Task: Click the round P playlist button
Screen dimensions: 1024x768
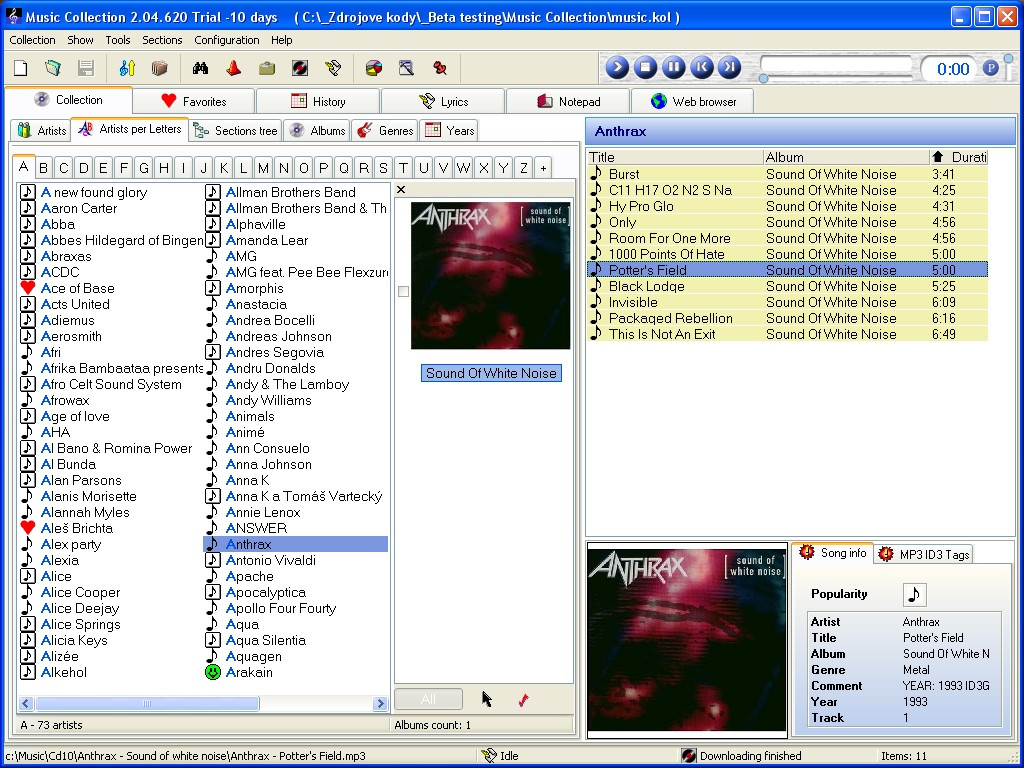Action: click(991, 68)
